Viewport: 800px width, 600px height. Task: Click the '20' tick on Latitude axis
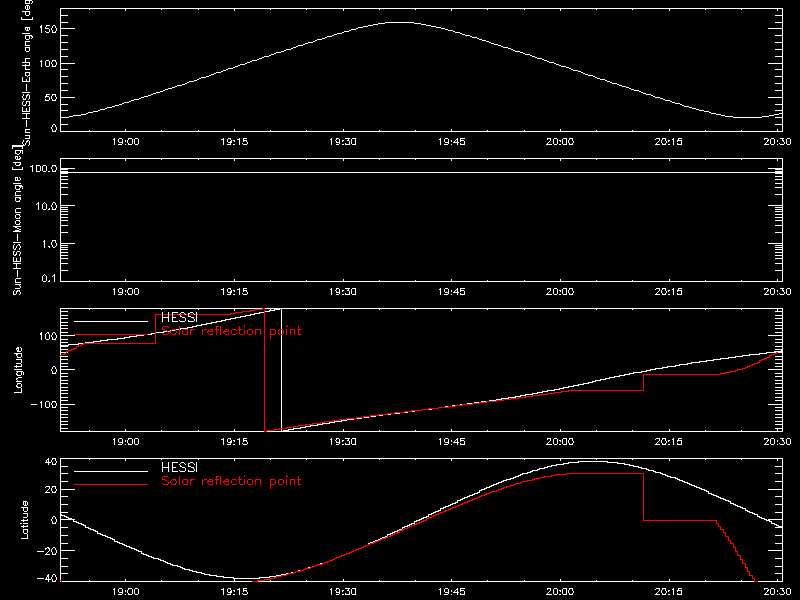click(51, 490)
